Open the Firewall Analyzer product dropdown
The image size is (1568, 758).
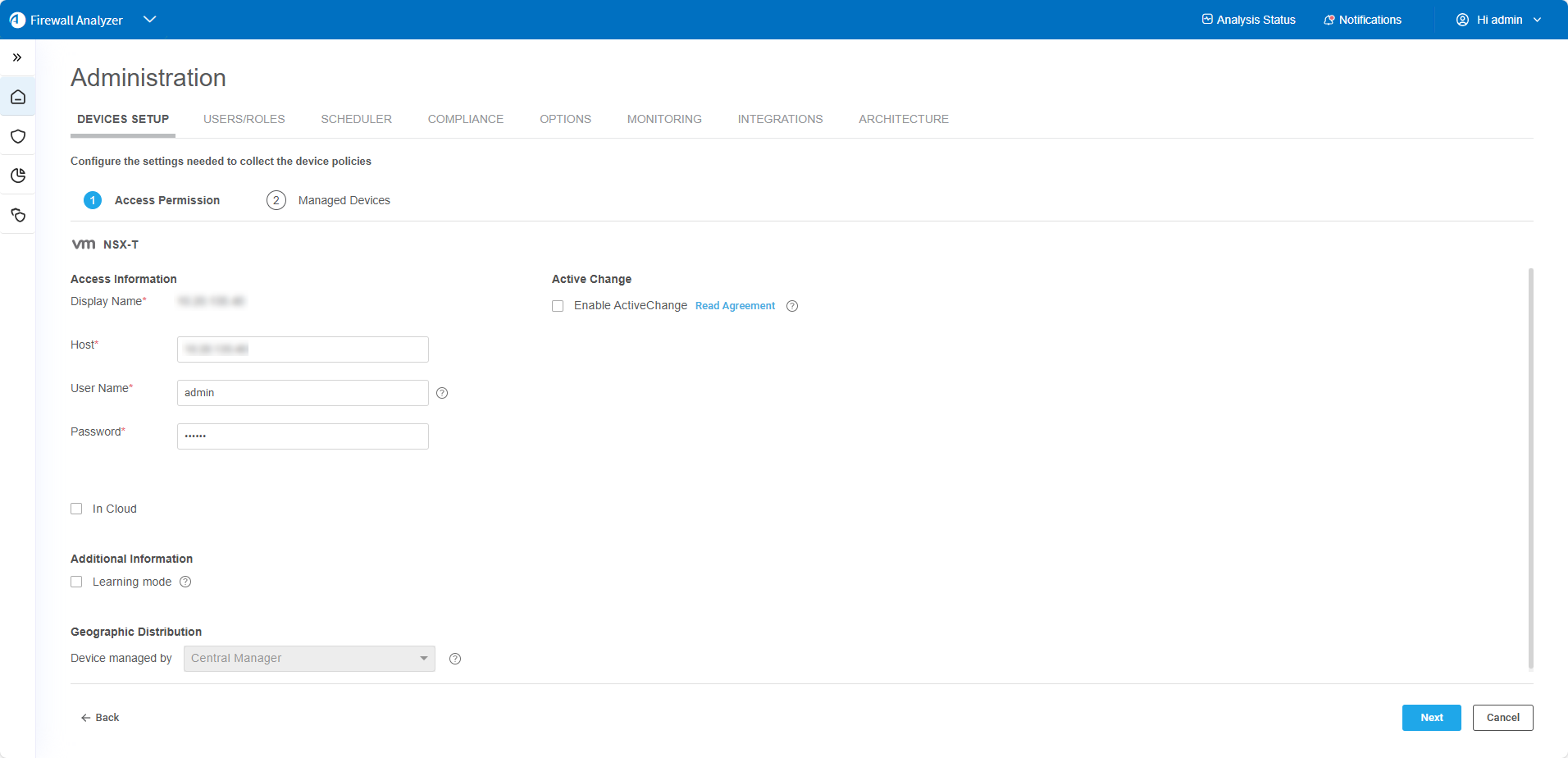(149, 20)
